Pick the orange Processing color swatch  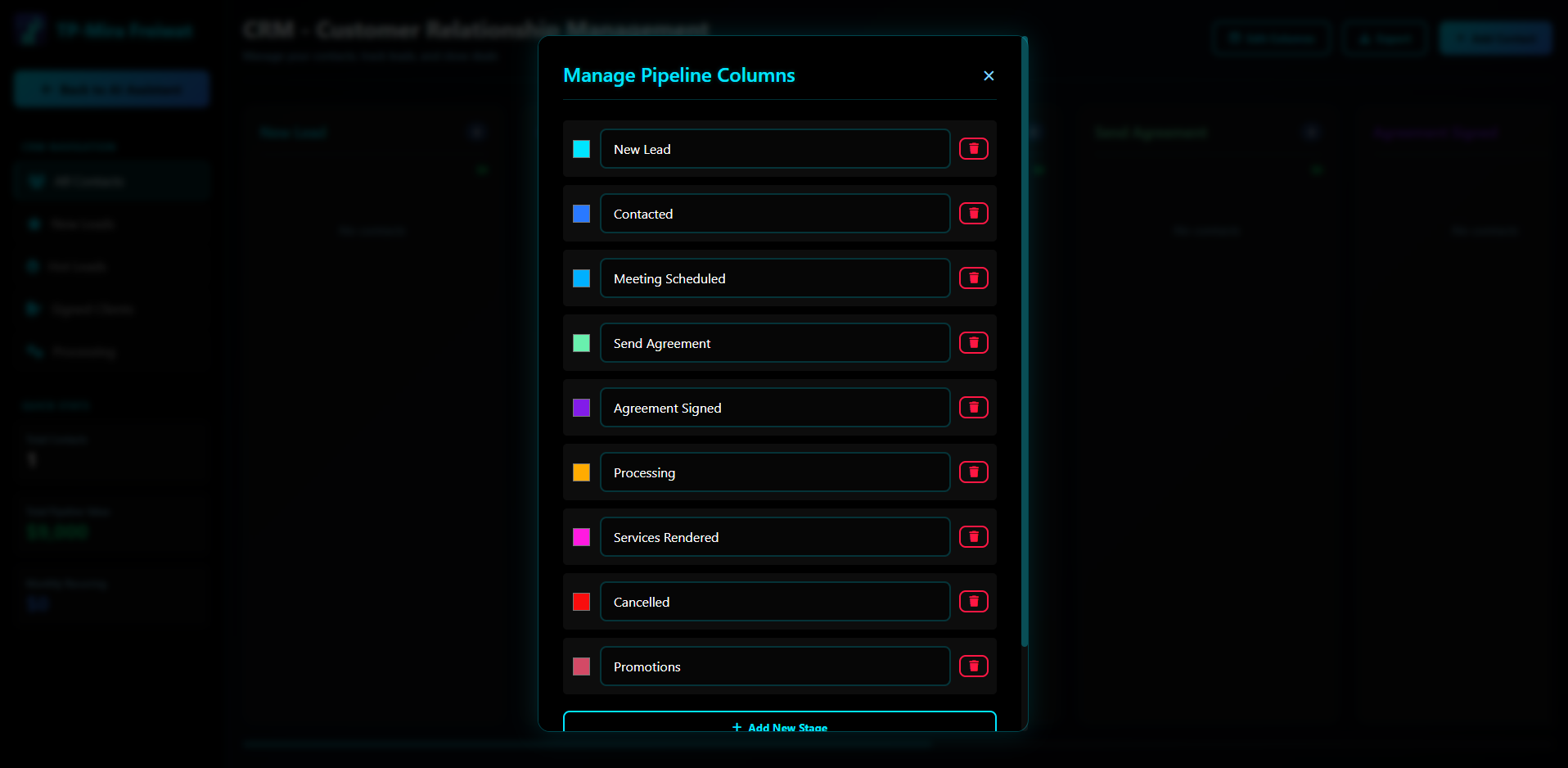(x=581, y=472)
